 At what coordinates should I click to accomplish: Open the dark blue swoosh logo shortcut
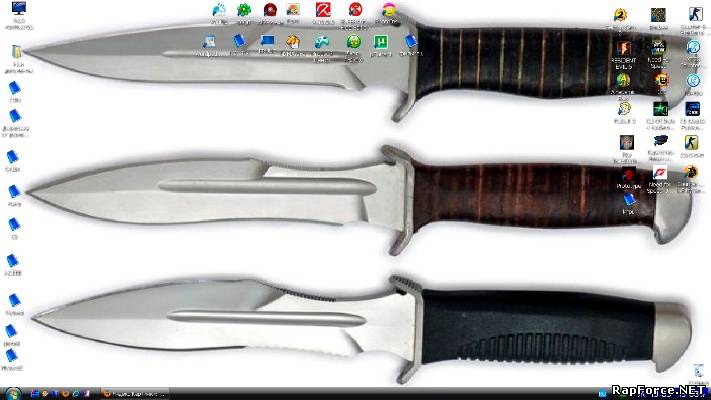pyautogui.click(x=660, y=141)
